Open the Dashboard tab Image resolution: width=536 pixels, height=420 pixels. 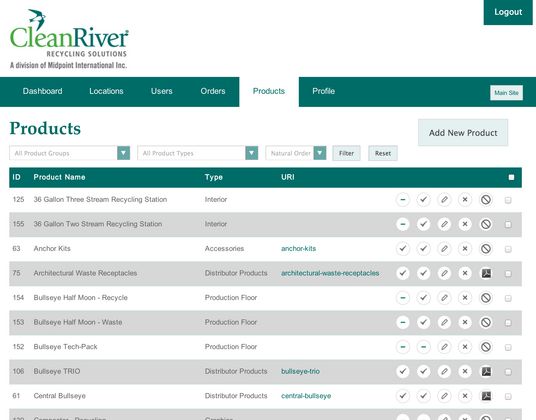(42, 91)
